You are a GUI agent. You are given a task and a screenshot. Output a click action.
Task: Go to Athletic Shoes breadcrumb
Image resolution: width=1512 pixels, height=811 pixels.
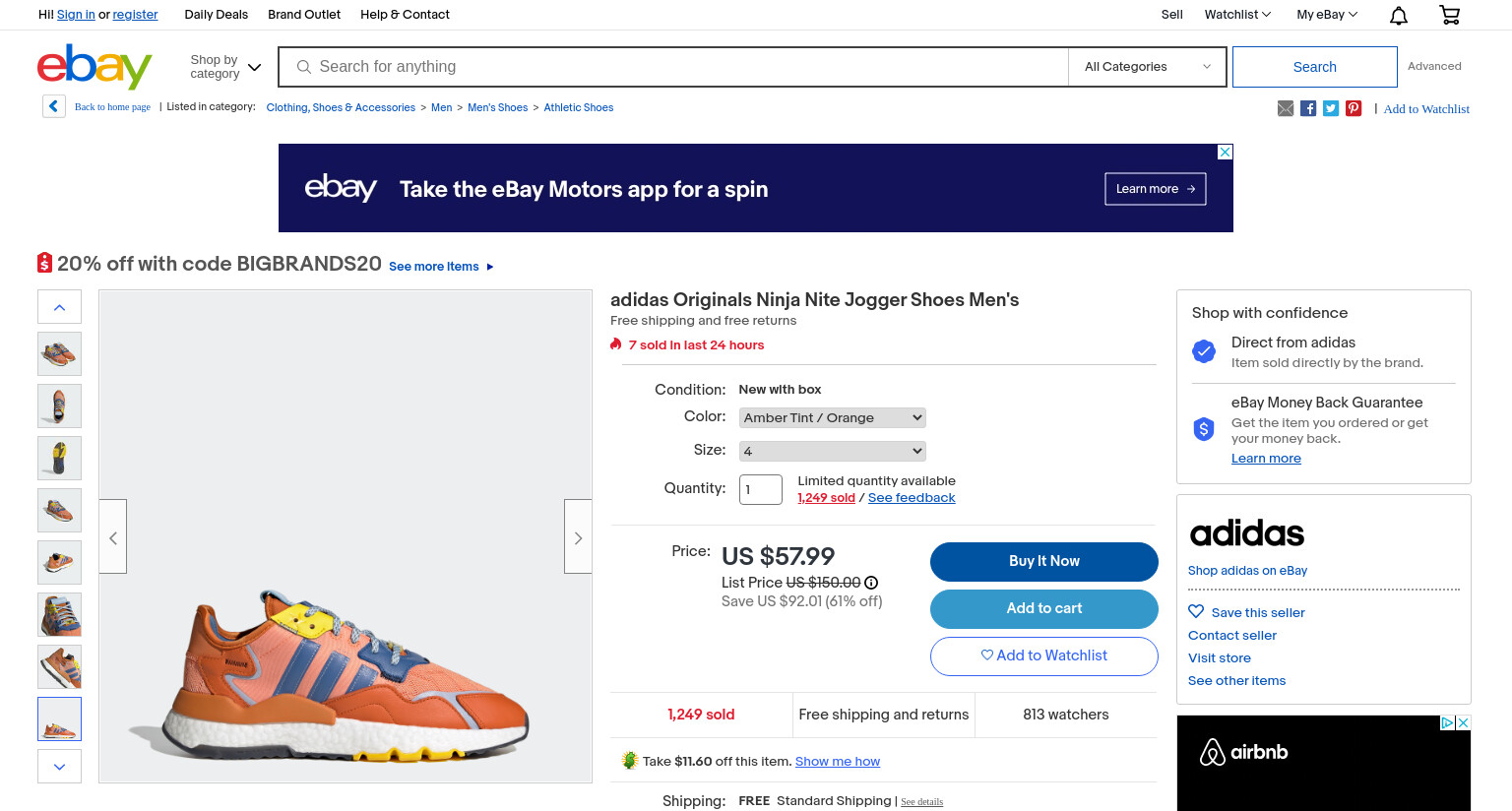pos(578,107)
